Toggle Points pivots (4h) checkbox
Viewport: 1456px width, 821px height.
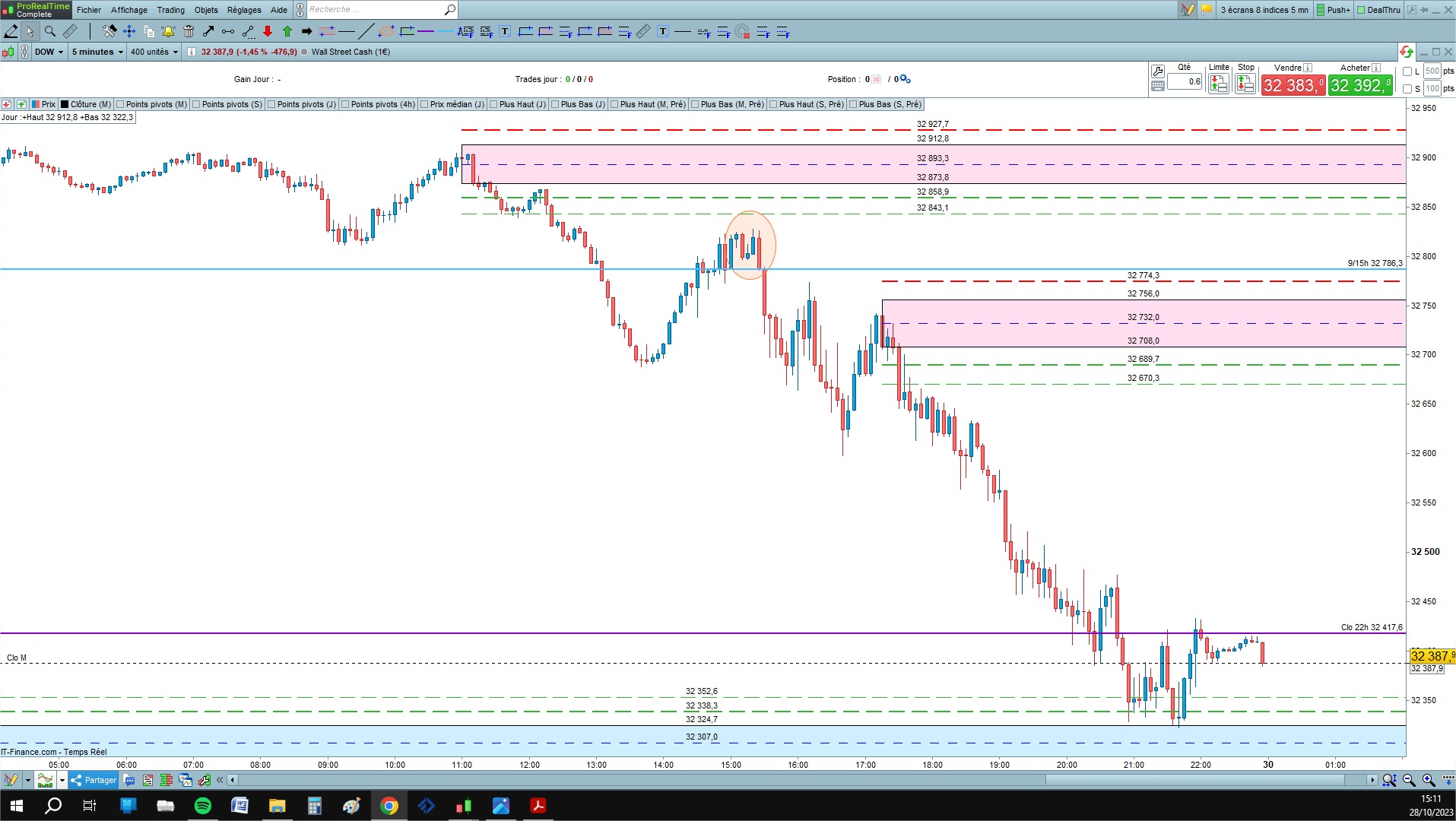[x=345, y=104]
